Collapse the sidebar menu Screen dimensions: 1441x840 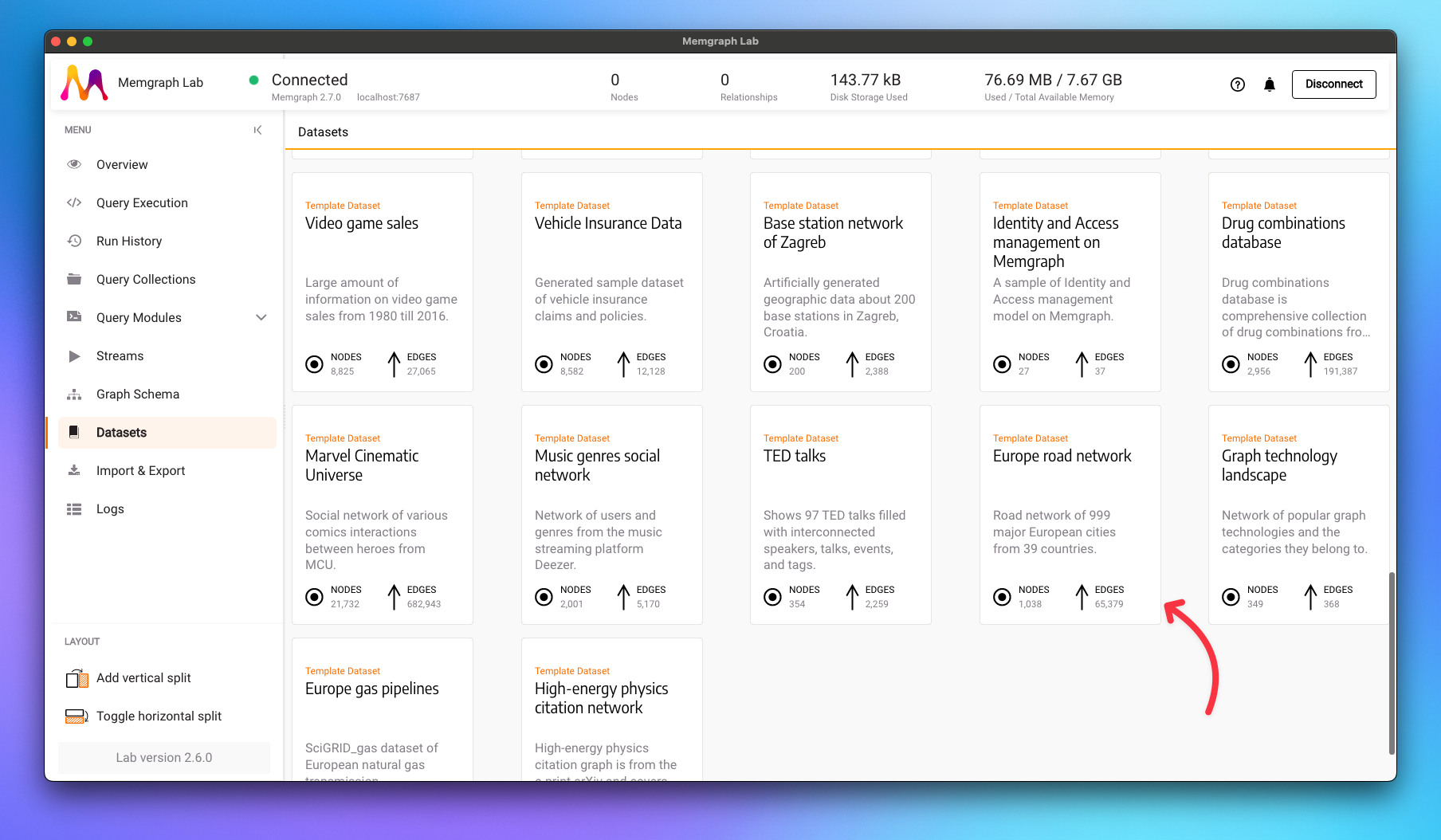pyautogui.click(x=257, y=130)
